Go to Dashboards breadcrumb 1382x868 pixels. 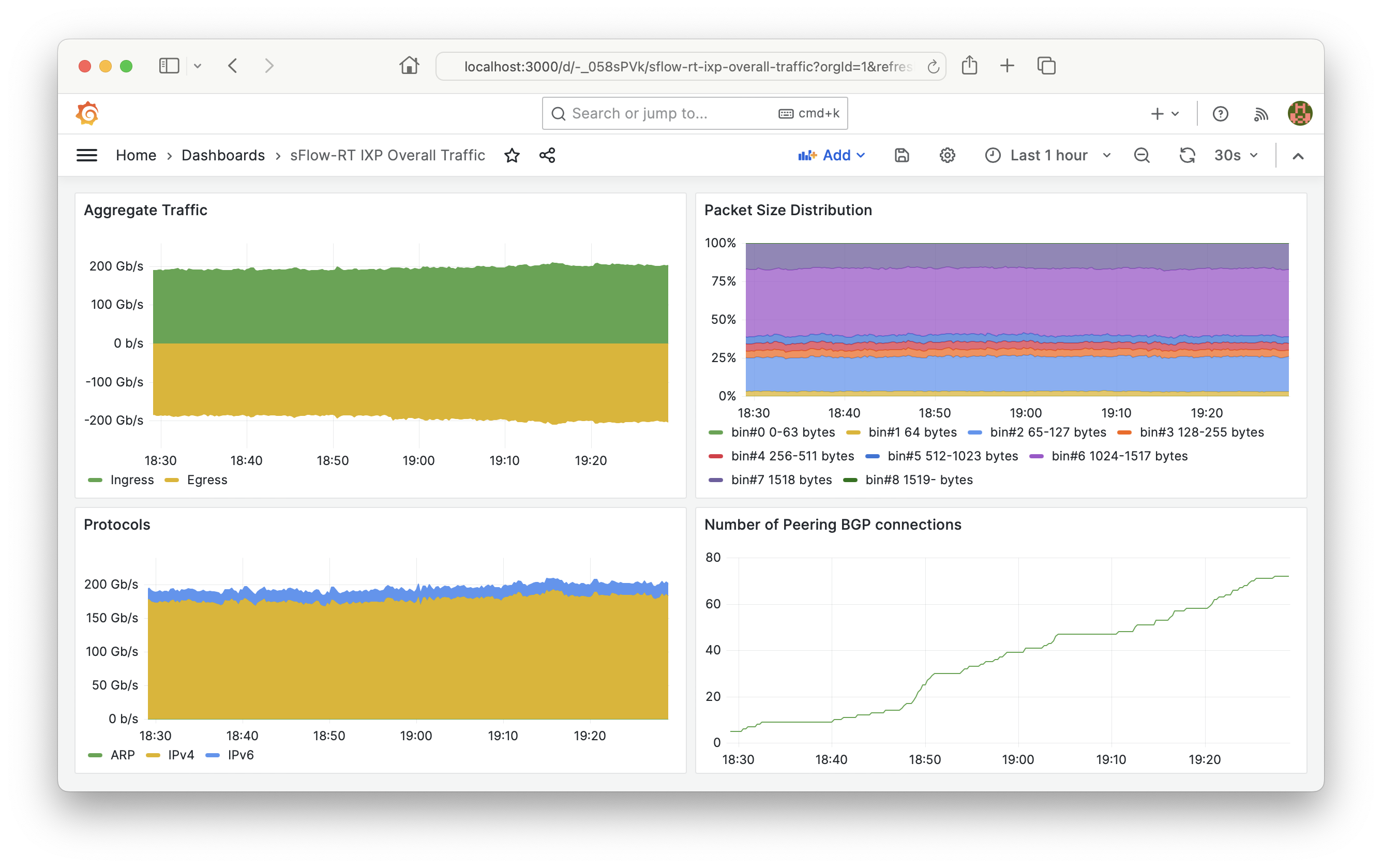(223, 156)
